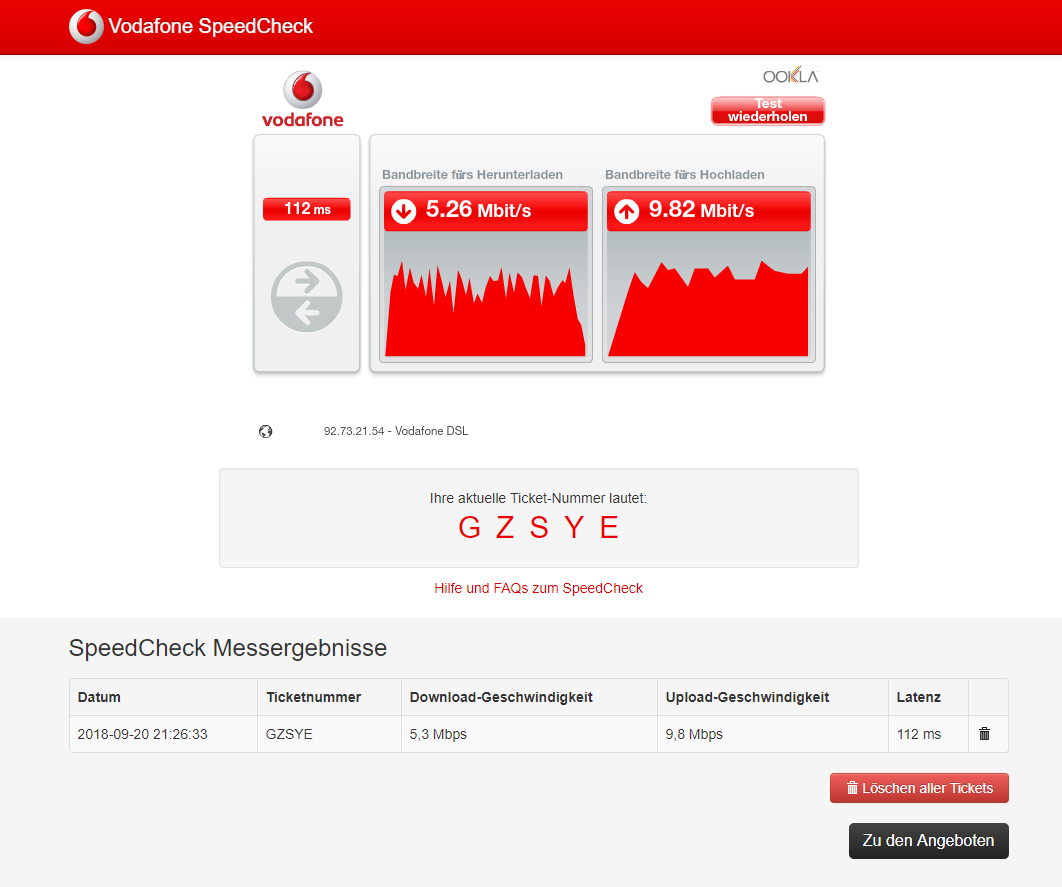Click the upload arrow icon beside 9.82 Mbit/s
The image size is (1062, 887).
(626, 211)
